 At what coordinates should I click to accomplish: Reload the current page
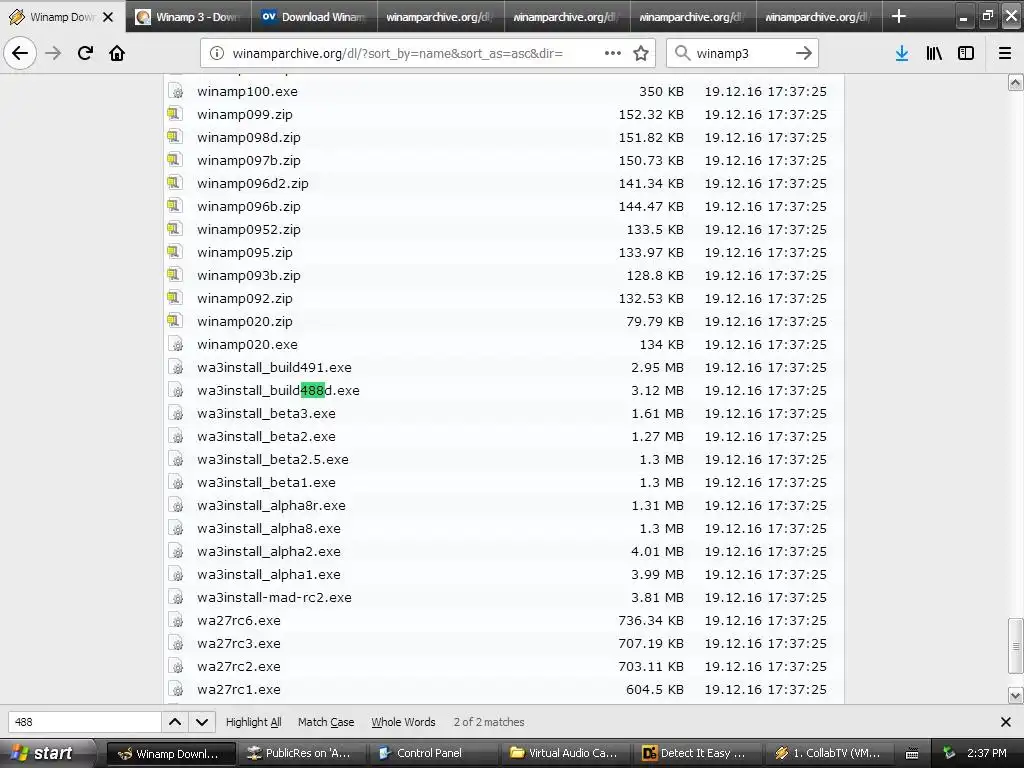pyautogui.click(x=85, y=53)
